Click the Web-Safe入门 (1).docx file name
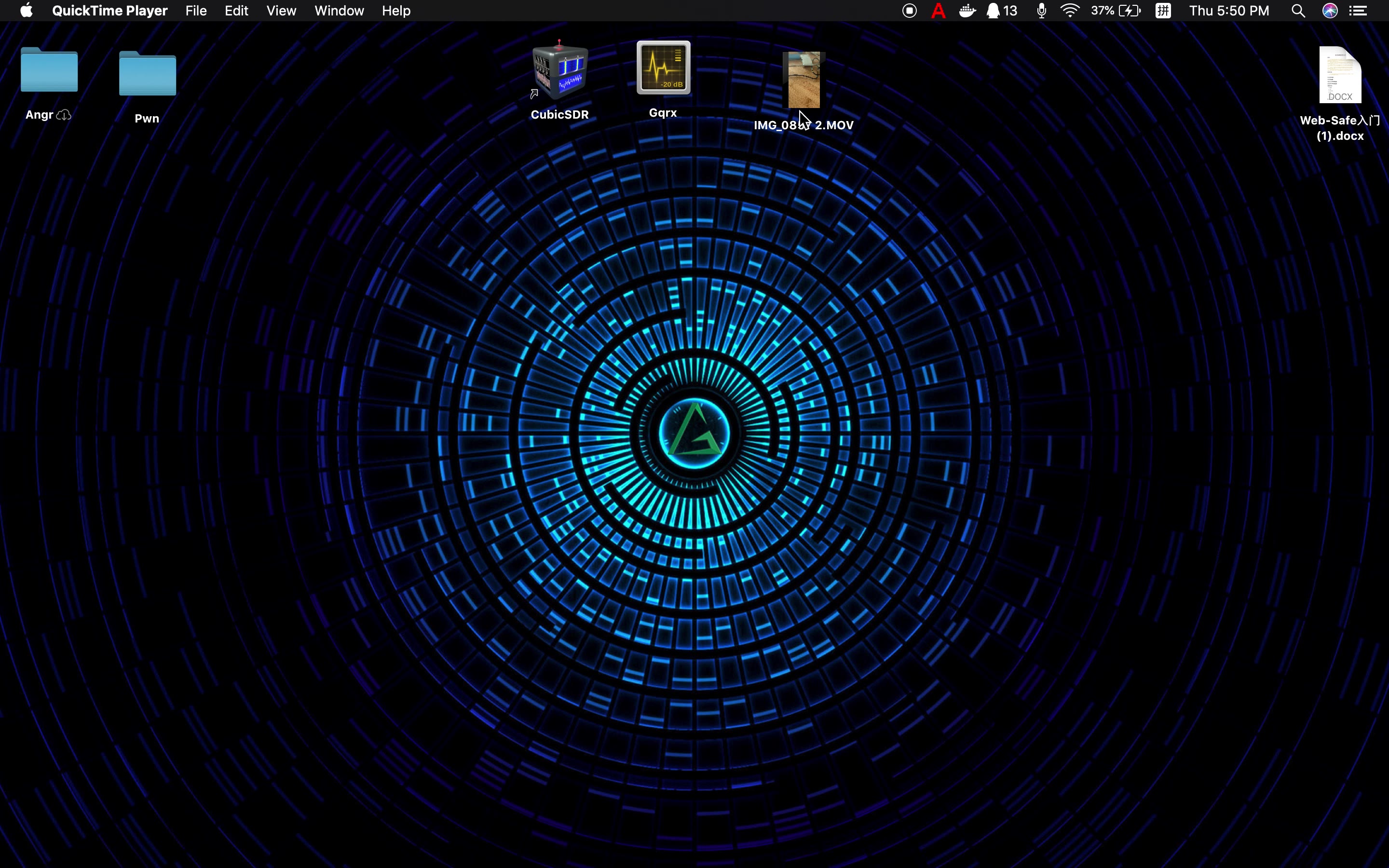The height and width of the screenshot is (868, 1389). (x=1340, y=128)
